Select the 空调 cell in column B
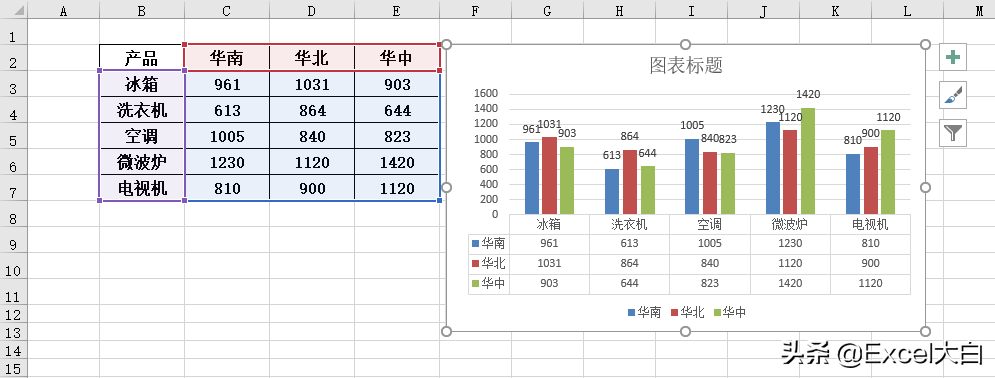 (142, 136)
